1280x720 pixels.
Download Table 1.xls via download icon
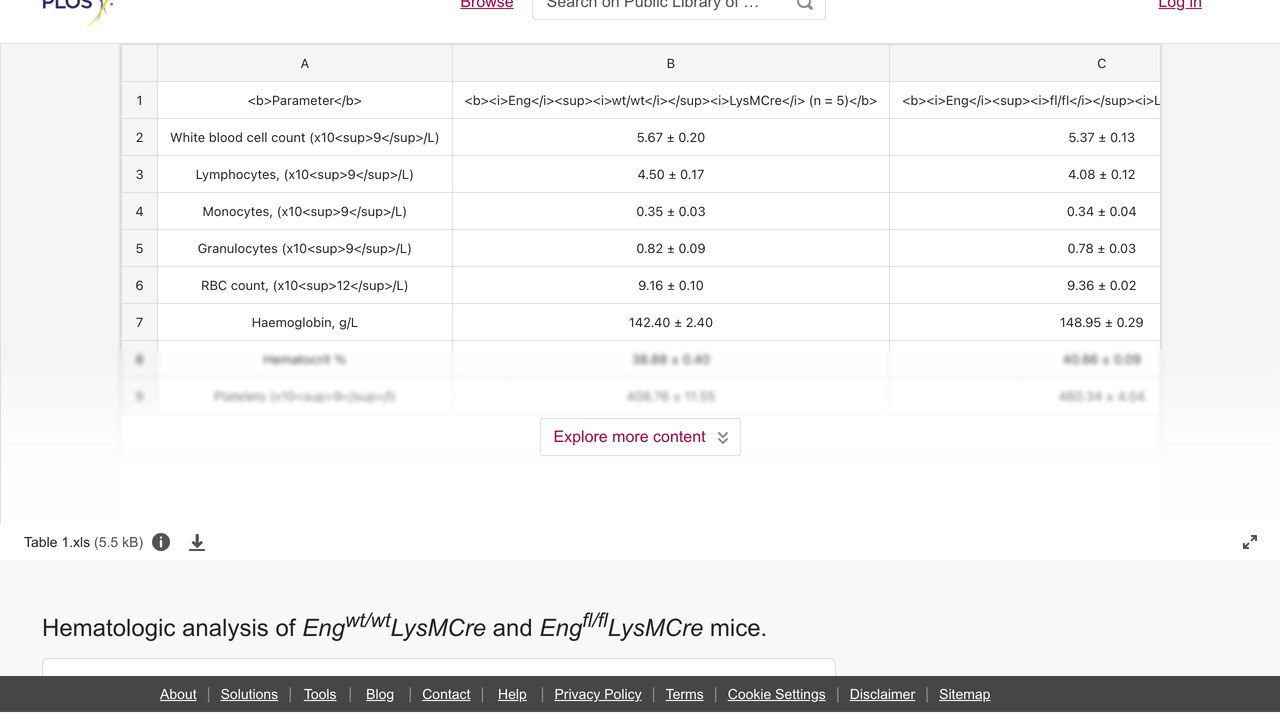point(197,542)
